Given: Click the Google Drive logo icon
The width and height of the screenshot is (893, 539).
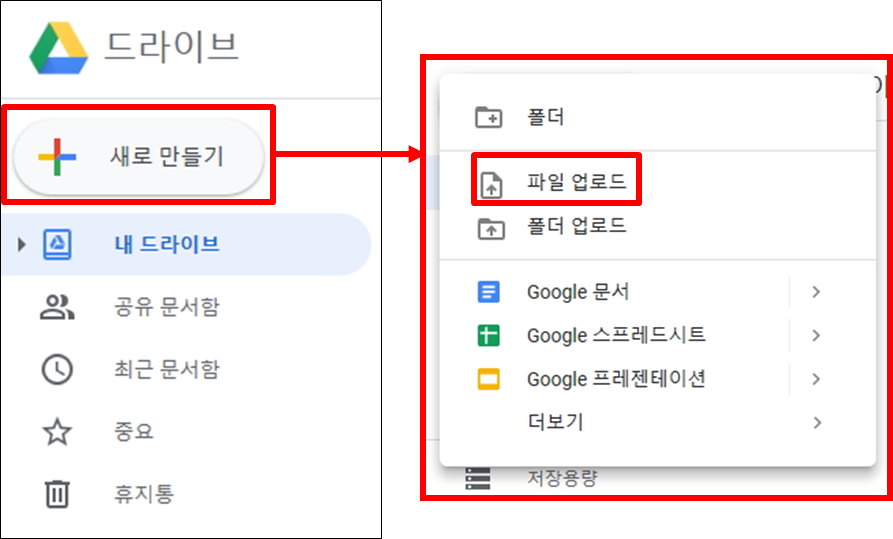Looking at the screenshot, I should coord(59,48).
